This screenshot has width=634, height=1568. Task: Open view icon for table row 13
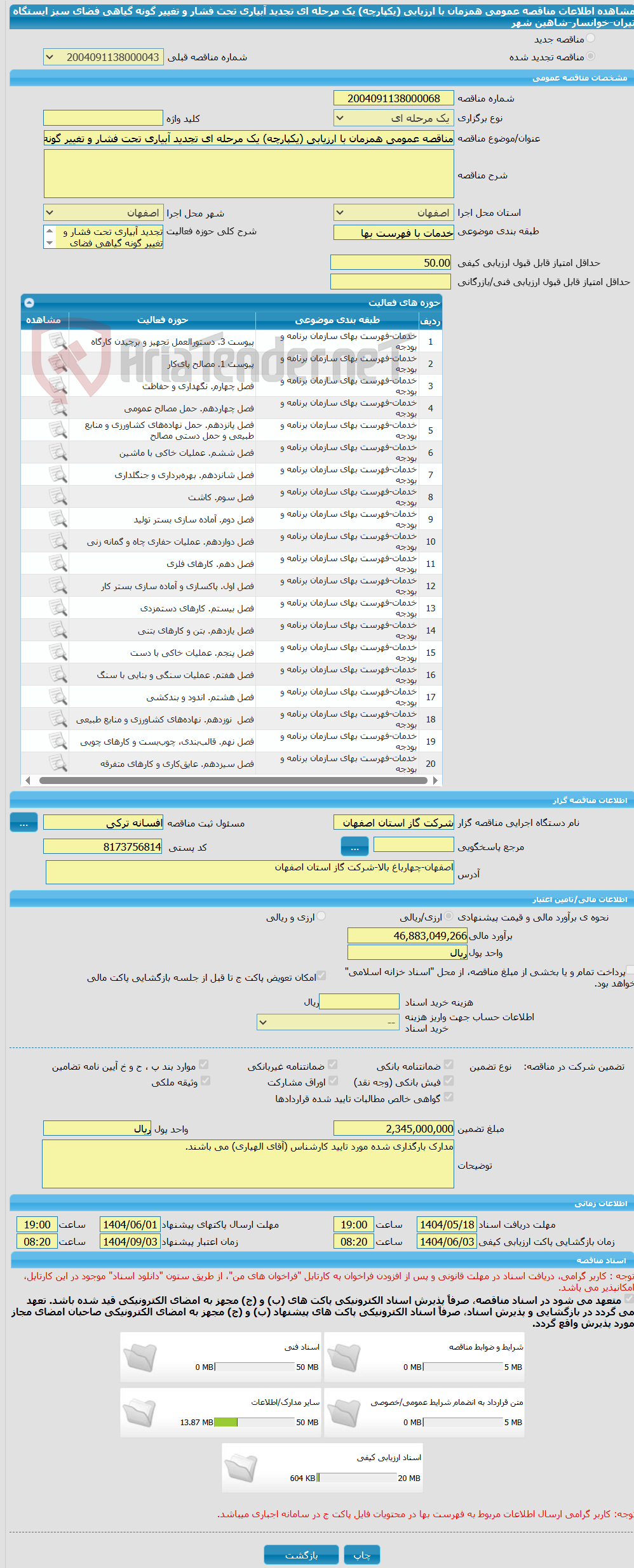[58, 608]
